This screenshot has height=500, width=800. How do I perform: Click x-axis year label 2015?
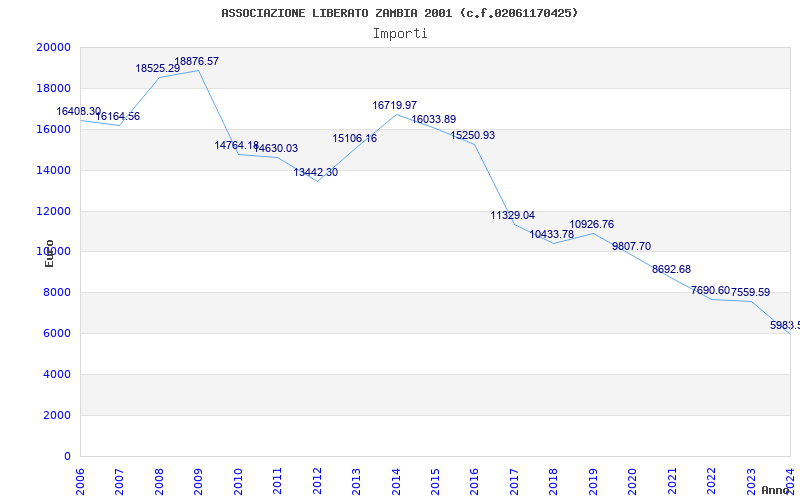(x=435, y=481)
